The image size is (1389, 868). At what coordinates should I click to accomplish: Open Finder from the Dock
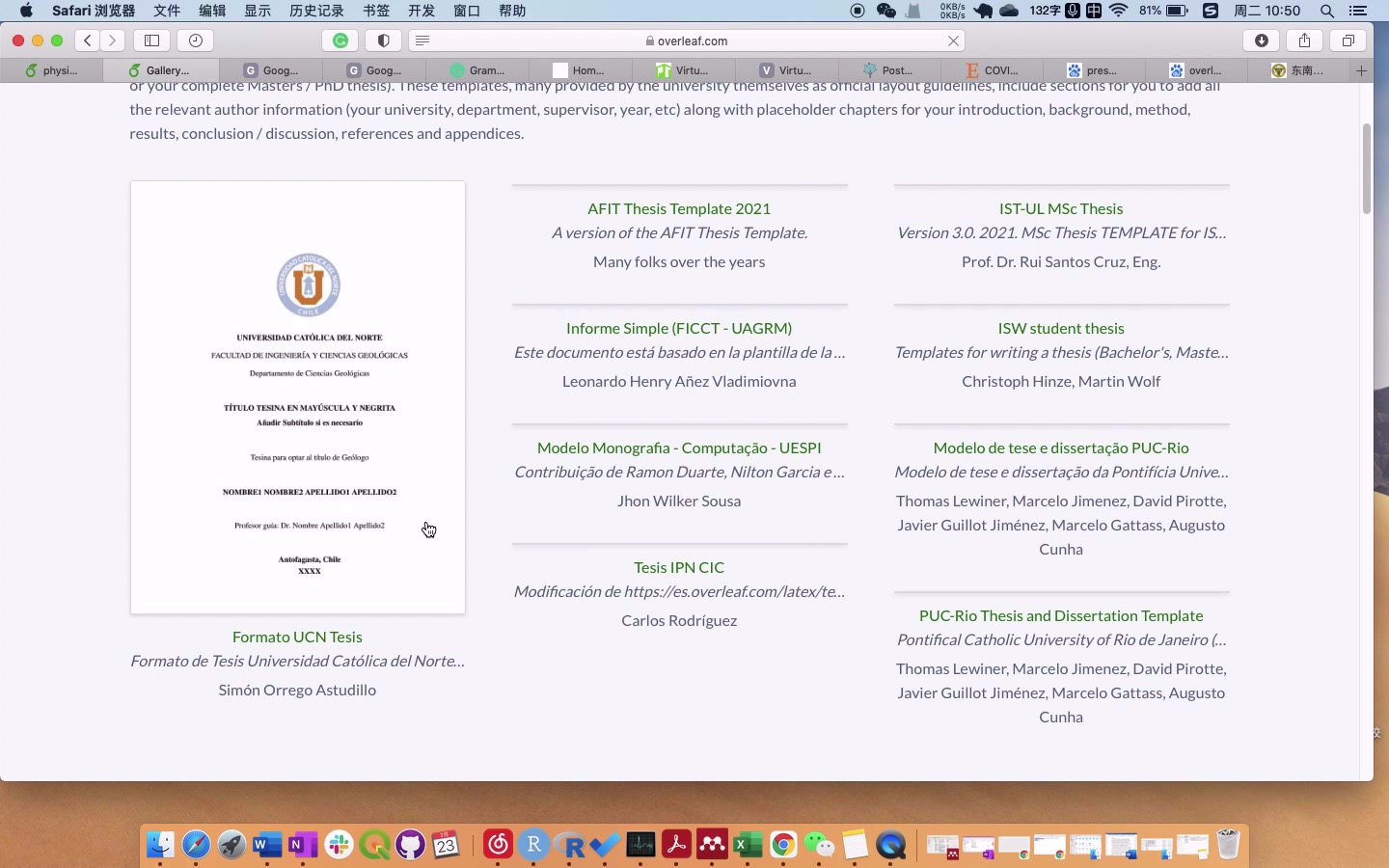tap(160, 846)
